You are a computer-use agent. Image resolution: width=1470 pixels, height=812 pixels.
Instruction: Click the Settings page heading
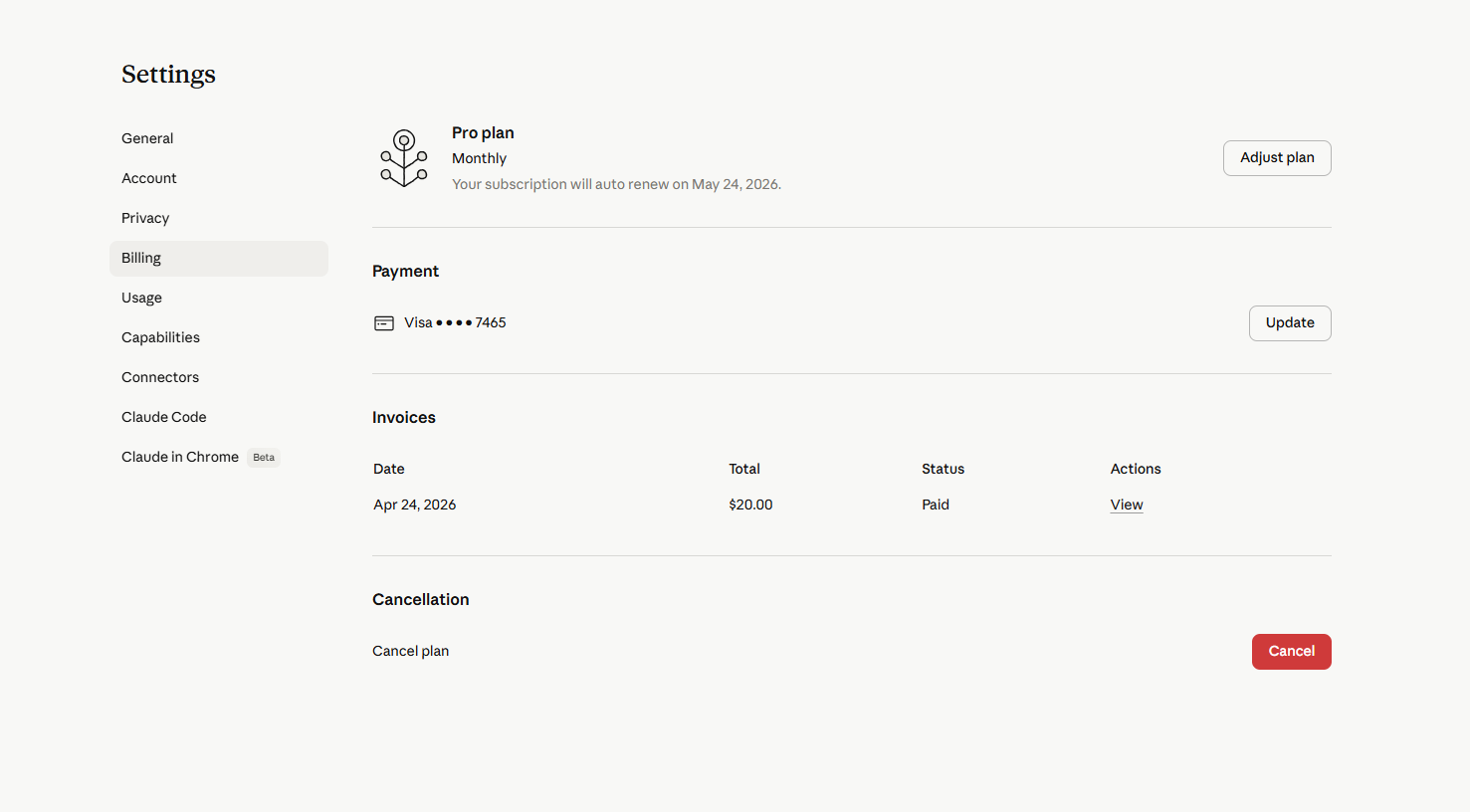(x=168, y=75)
